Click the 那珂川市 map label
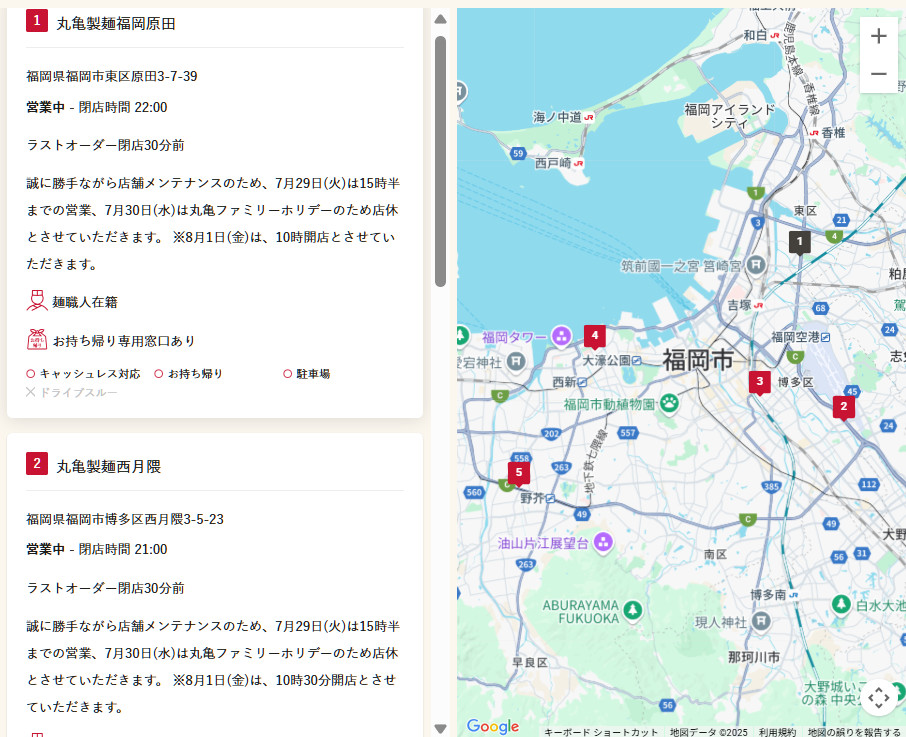 [753, 657]
